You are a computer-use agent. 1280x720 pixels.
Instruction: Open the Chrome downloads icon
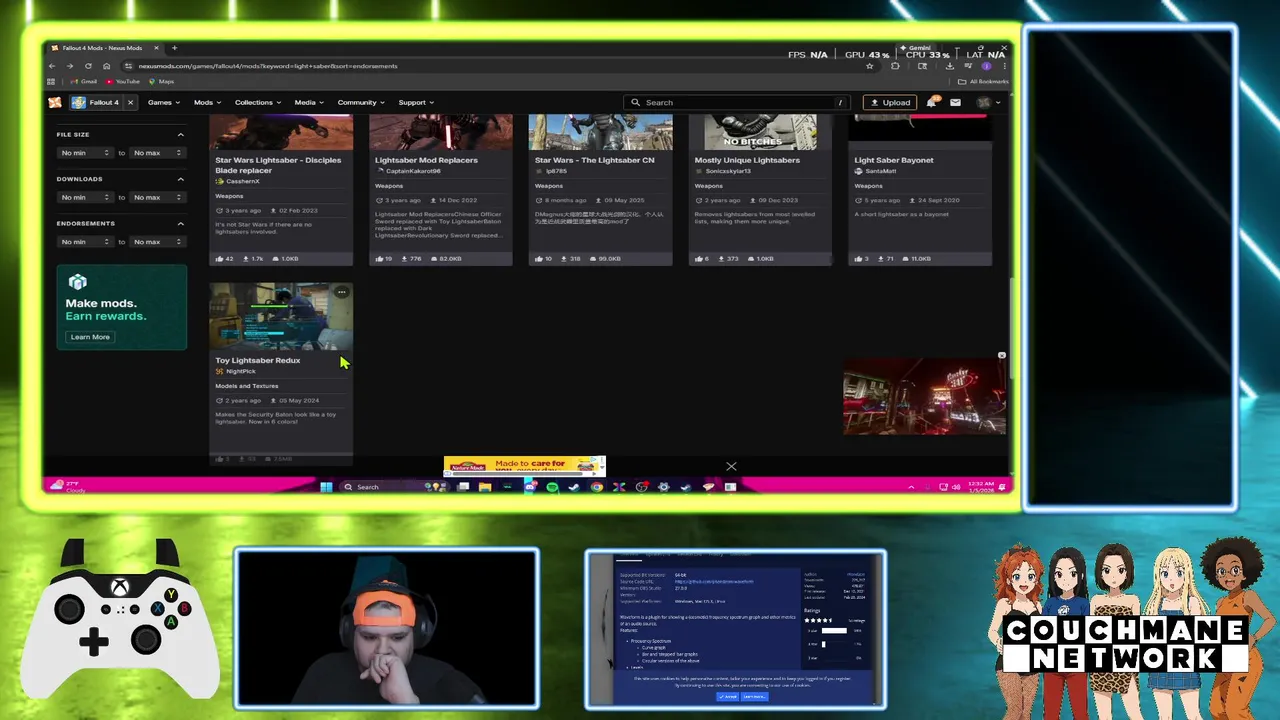pos(949,66)
